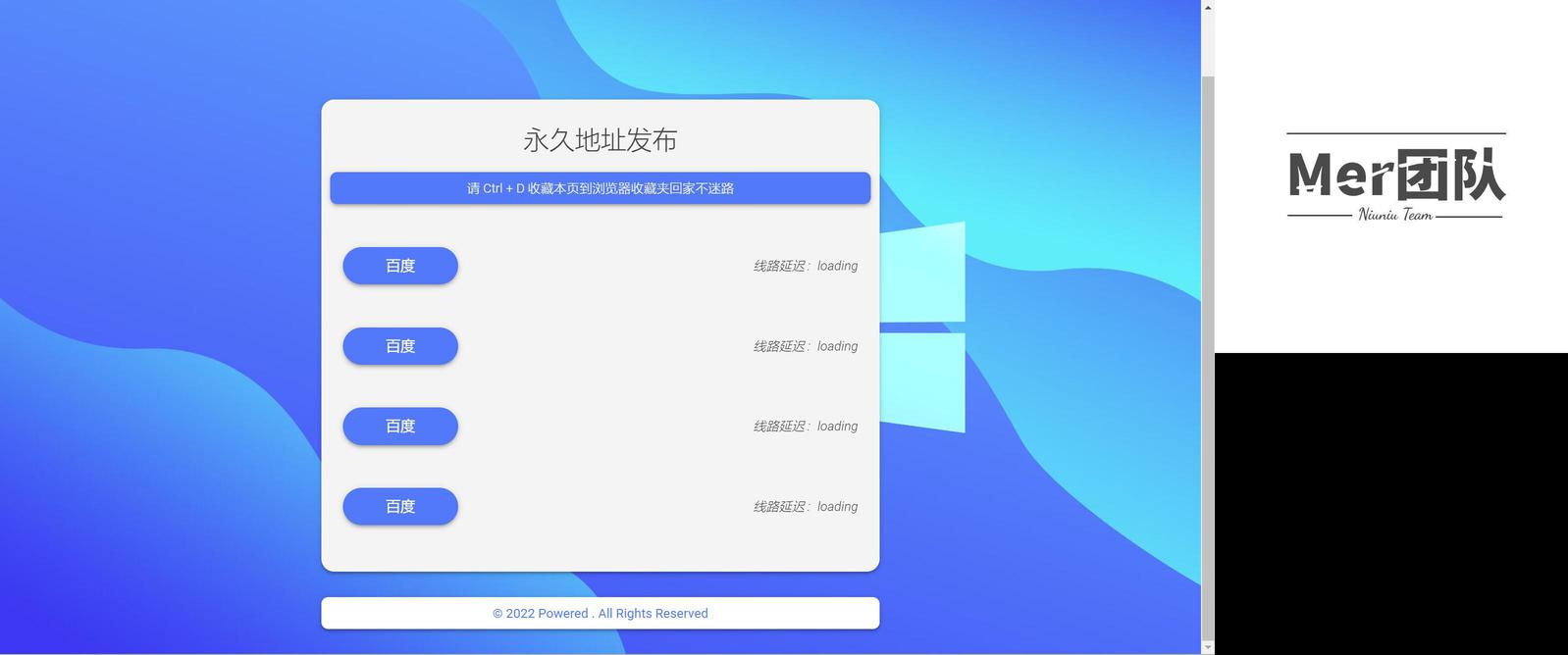Viewport: 1568px width, 655px height.
Task: Click the Mer团队 logo
Action: 1396,176
